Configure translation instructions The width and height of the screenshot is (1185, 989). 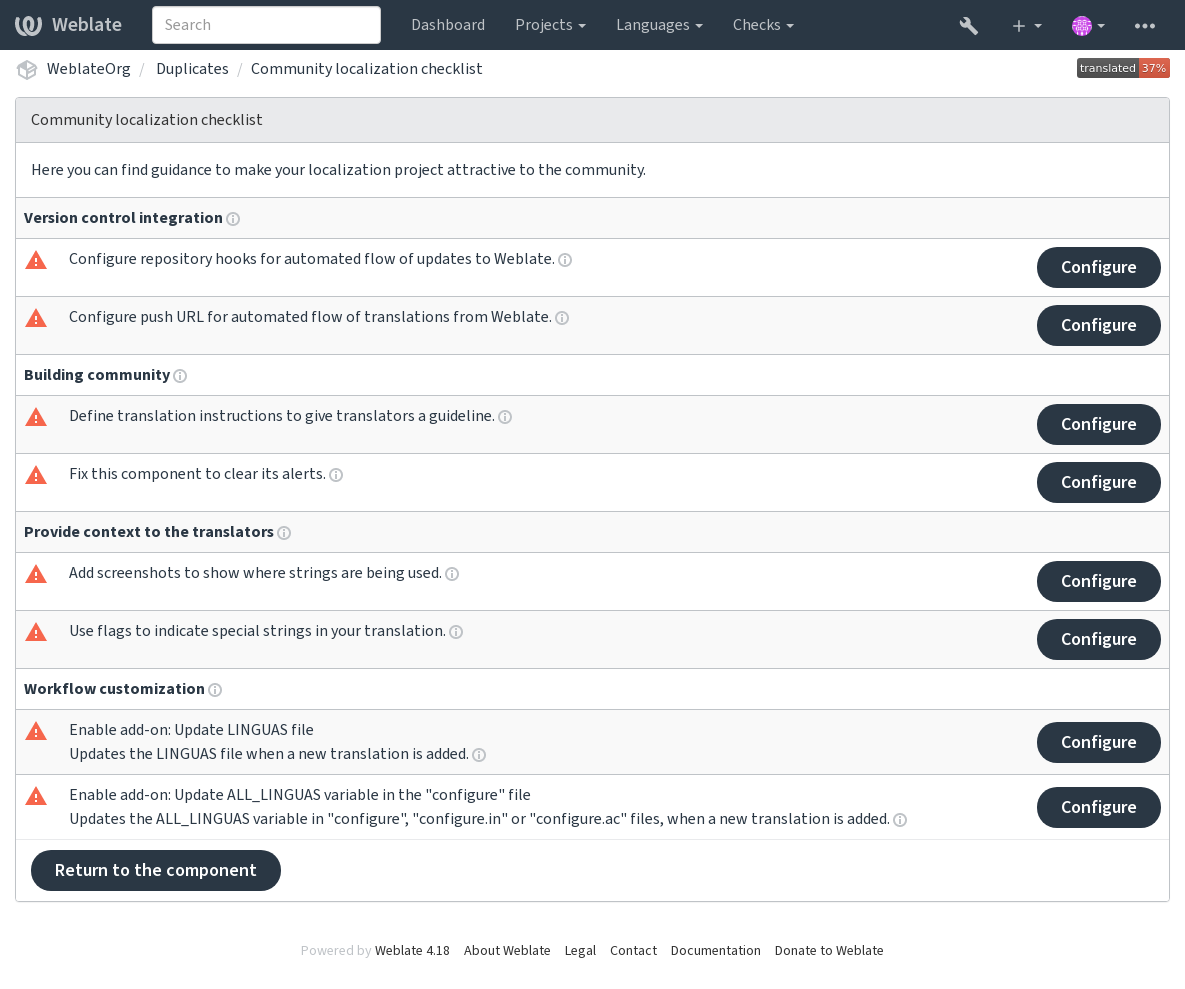[x=1098, y=425]
